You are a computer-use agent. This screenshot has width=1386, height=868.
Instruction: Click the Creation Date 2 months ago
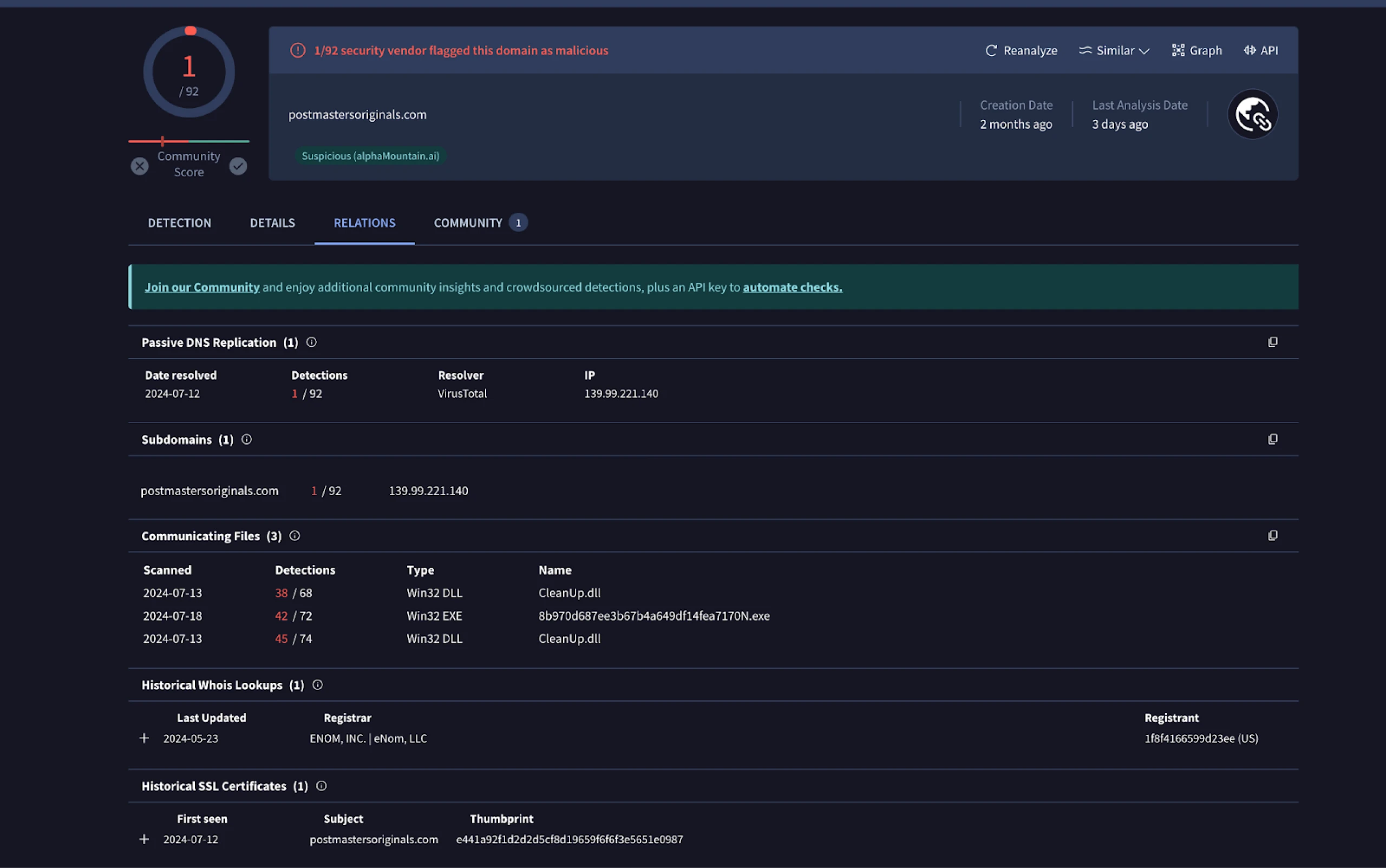1016,114
